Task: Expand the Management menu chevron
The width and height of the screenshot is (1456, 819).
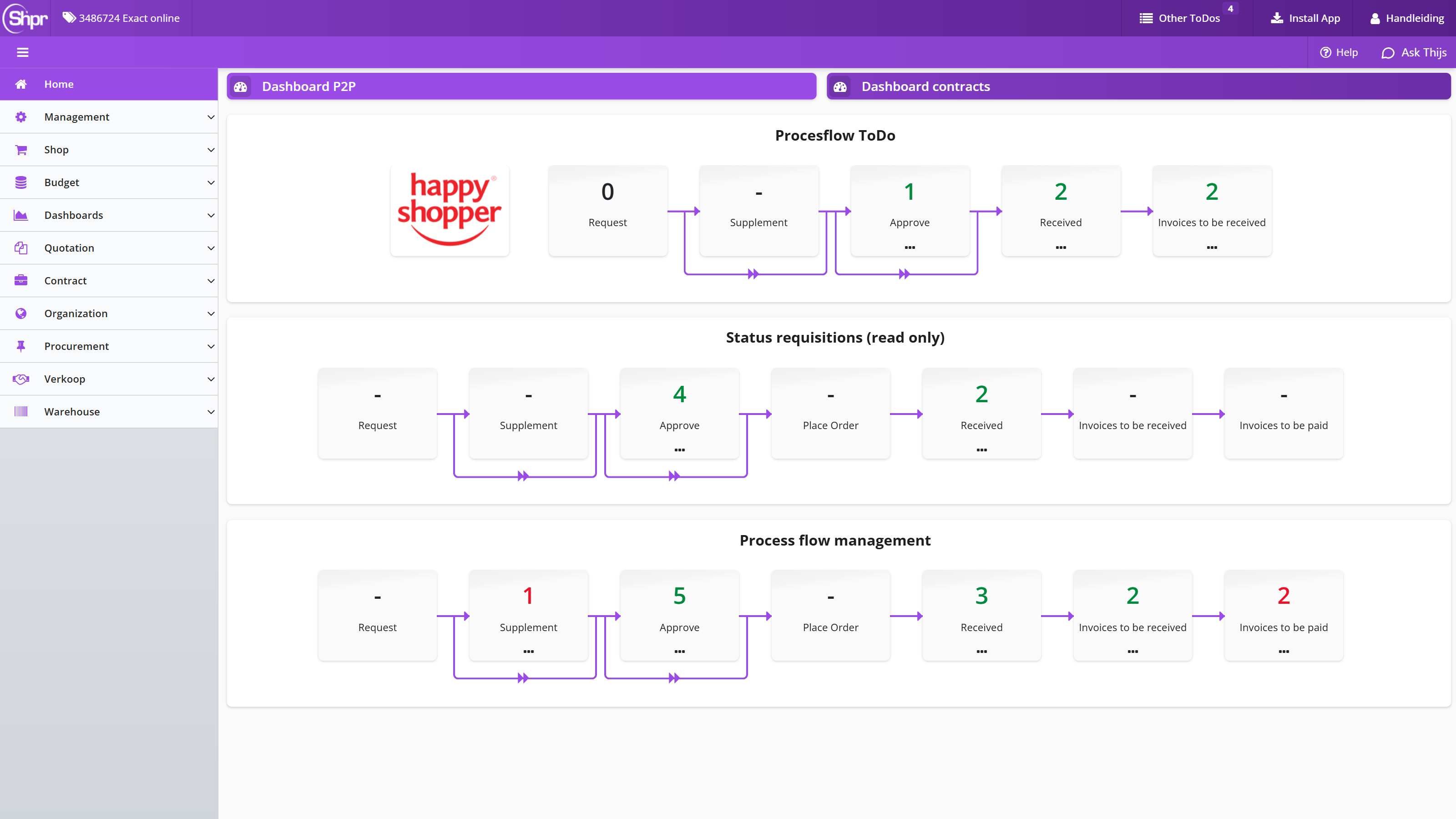Action: 211,117
